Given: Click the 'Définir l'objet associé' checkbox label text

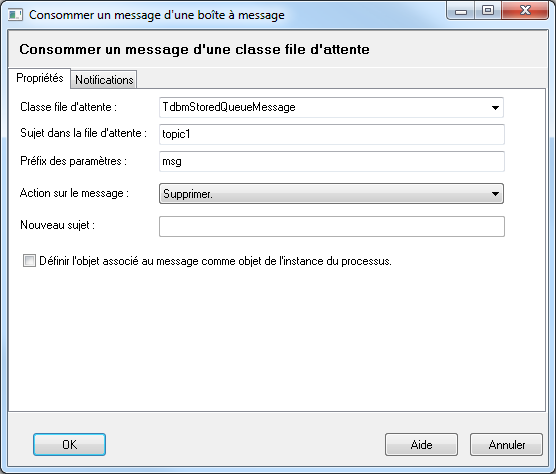Looking at the screenshot, I should [x=215, y=261].
